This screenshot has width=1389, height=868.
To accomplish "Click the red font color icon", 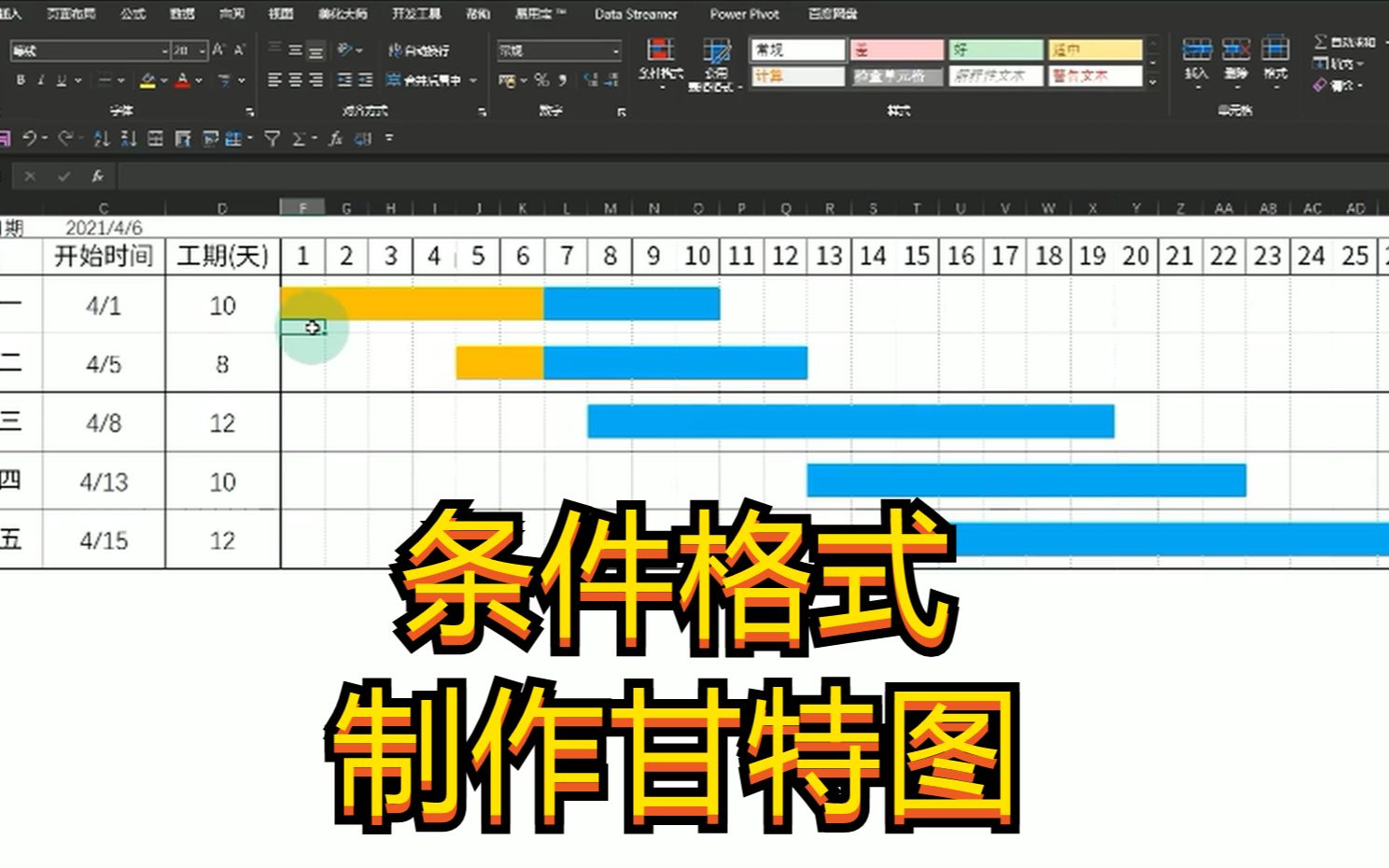I will tap(184, 79).
